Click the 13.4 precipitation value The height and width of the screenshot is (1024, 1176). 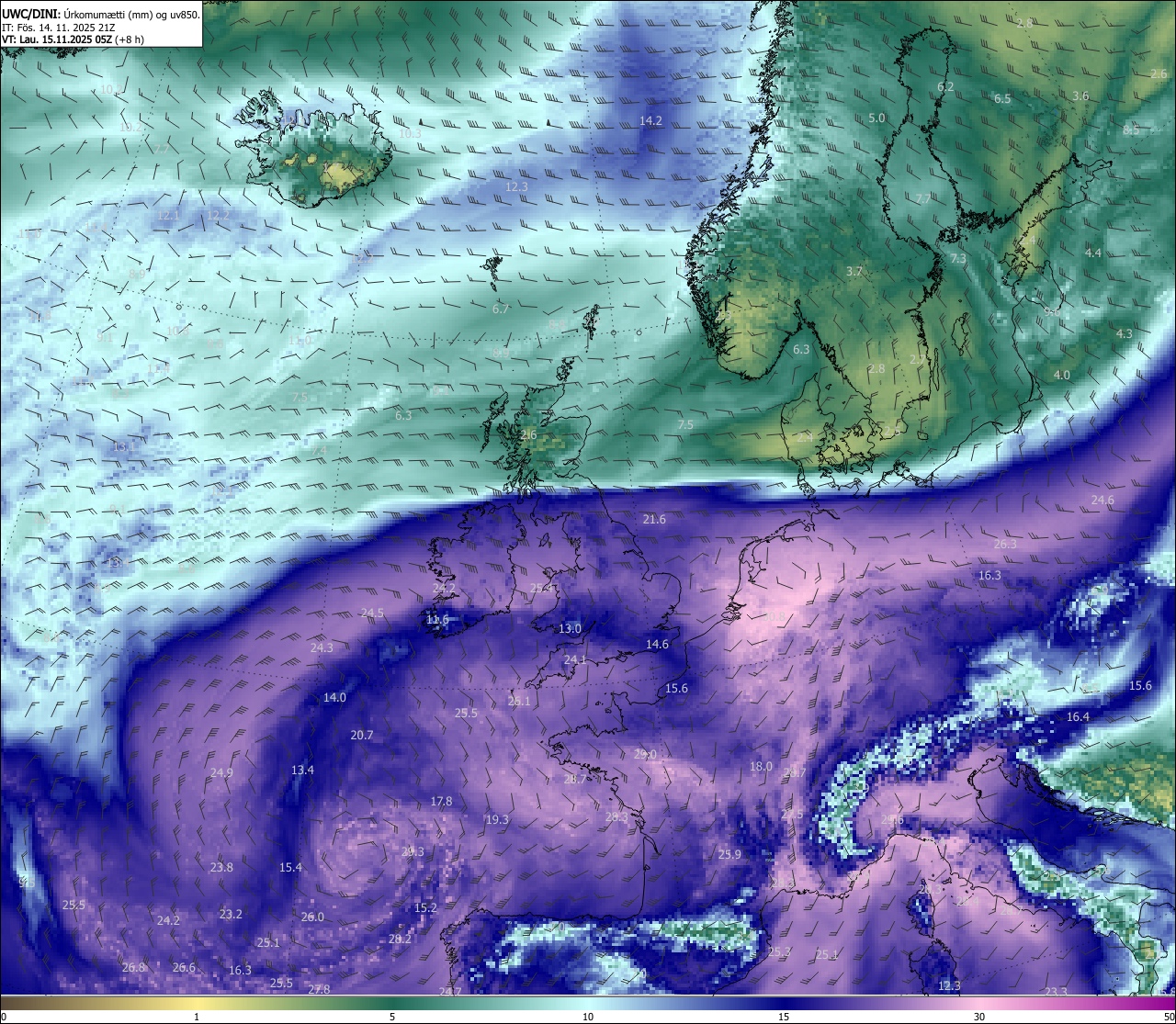[x=302, y=770]
